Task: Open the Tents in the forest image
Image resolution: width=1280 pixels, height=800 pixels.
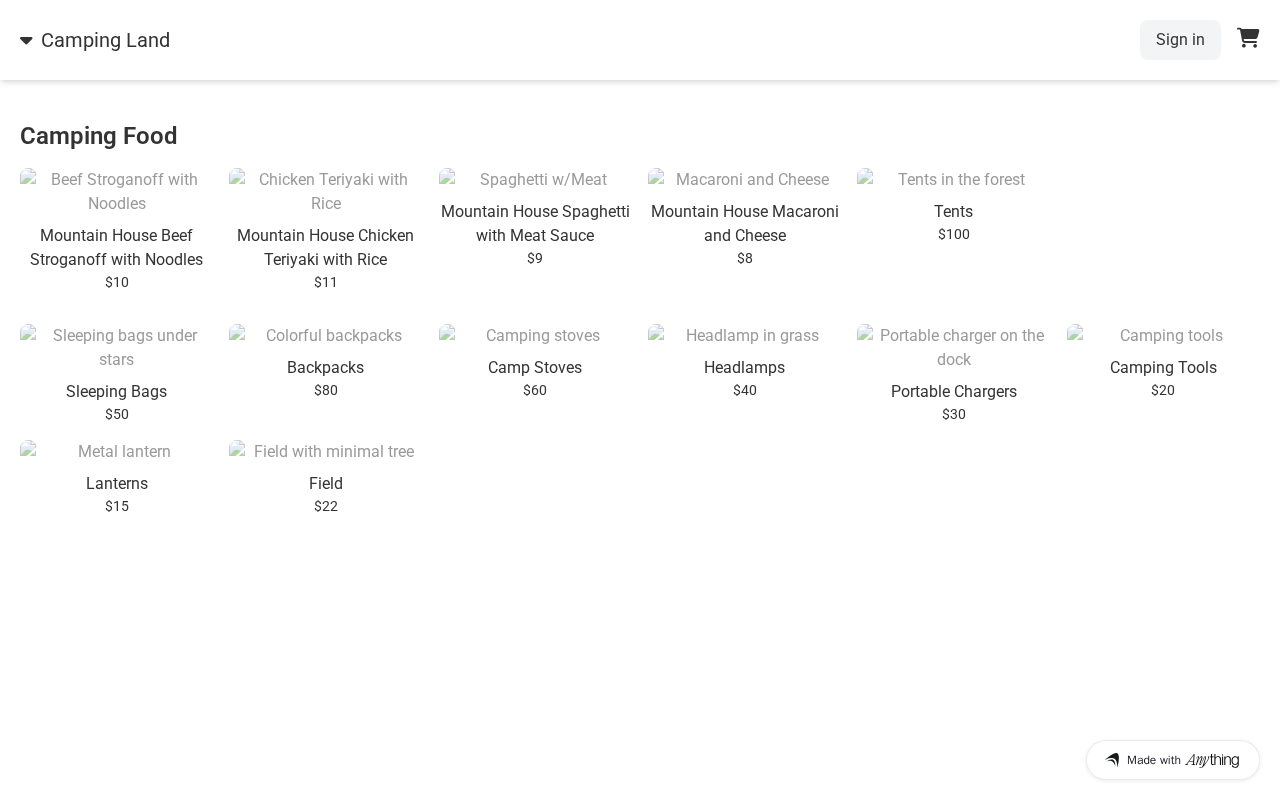Action: (953, 180)
